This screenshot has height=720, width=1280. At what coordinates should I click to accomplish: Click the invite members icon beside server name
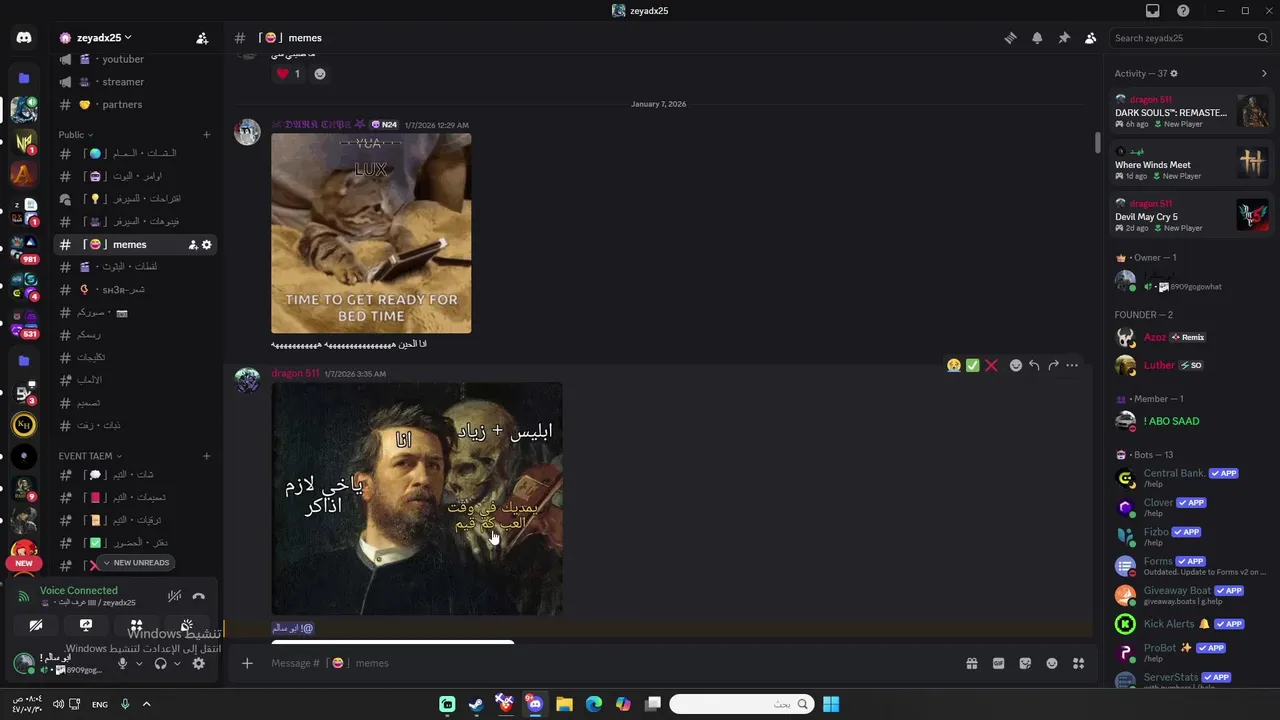[202, 38]
